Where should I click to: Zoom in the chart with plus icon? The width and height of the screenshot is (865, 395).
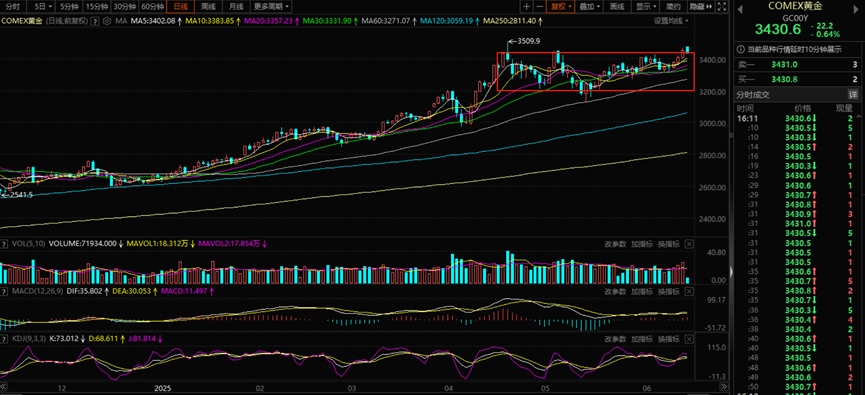(527, 7)
